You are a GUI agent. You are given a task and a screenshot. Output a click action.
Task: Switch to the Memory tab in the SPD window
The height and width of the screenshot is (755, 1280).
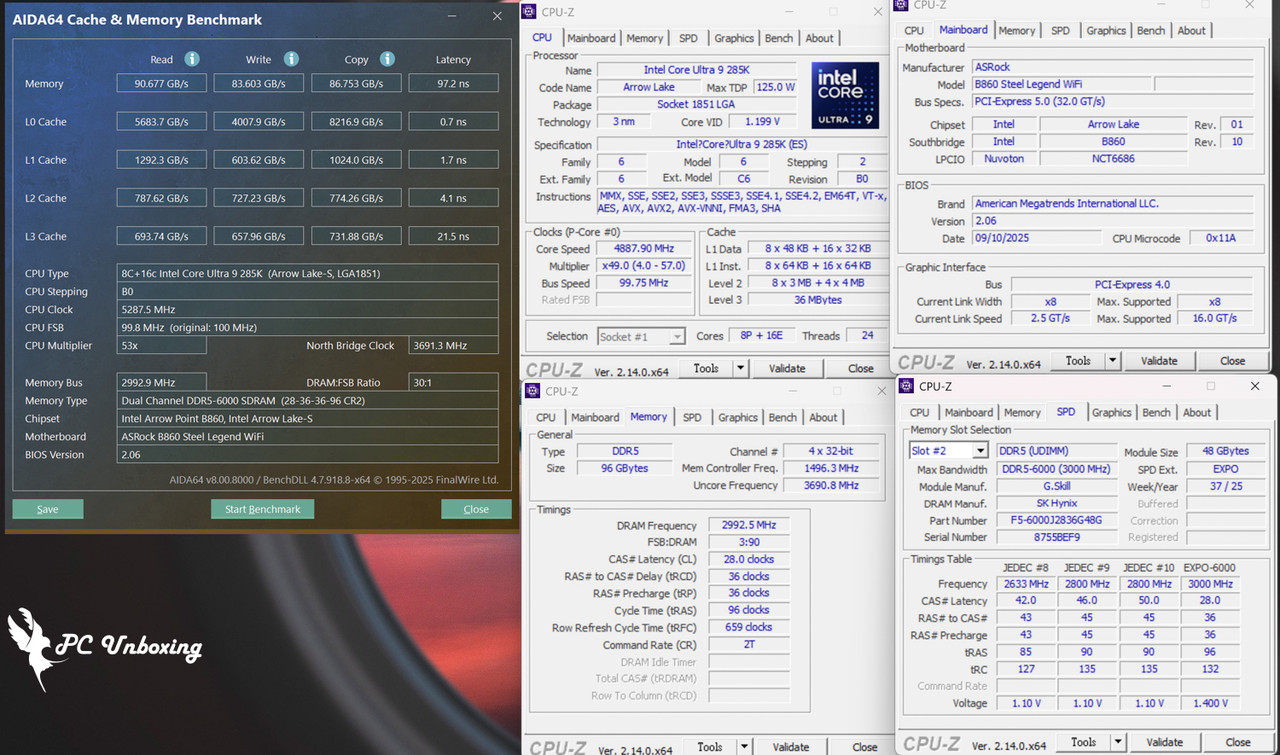(x=1022, y=412)
